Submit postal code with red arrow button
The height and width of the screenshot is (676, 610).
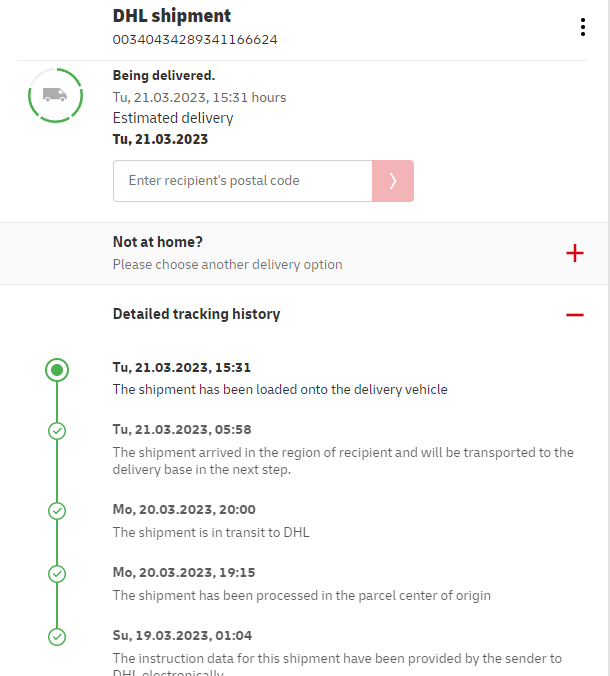[393, 181]
